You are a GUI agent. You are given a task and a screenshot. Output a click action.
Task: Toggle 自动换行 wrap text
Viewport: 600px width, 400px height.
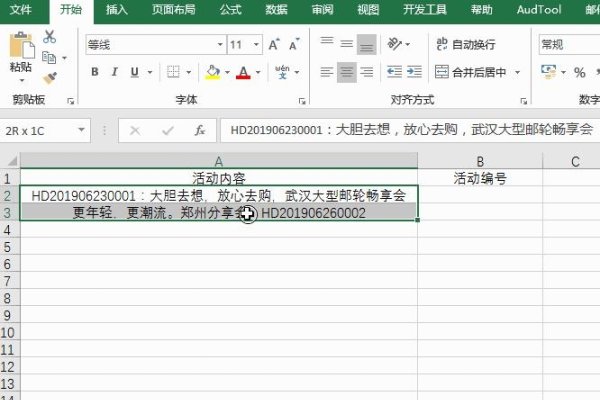[x=465, y=44]
